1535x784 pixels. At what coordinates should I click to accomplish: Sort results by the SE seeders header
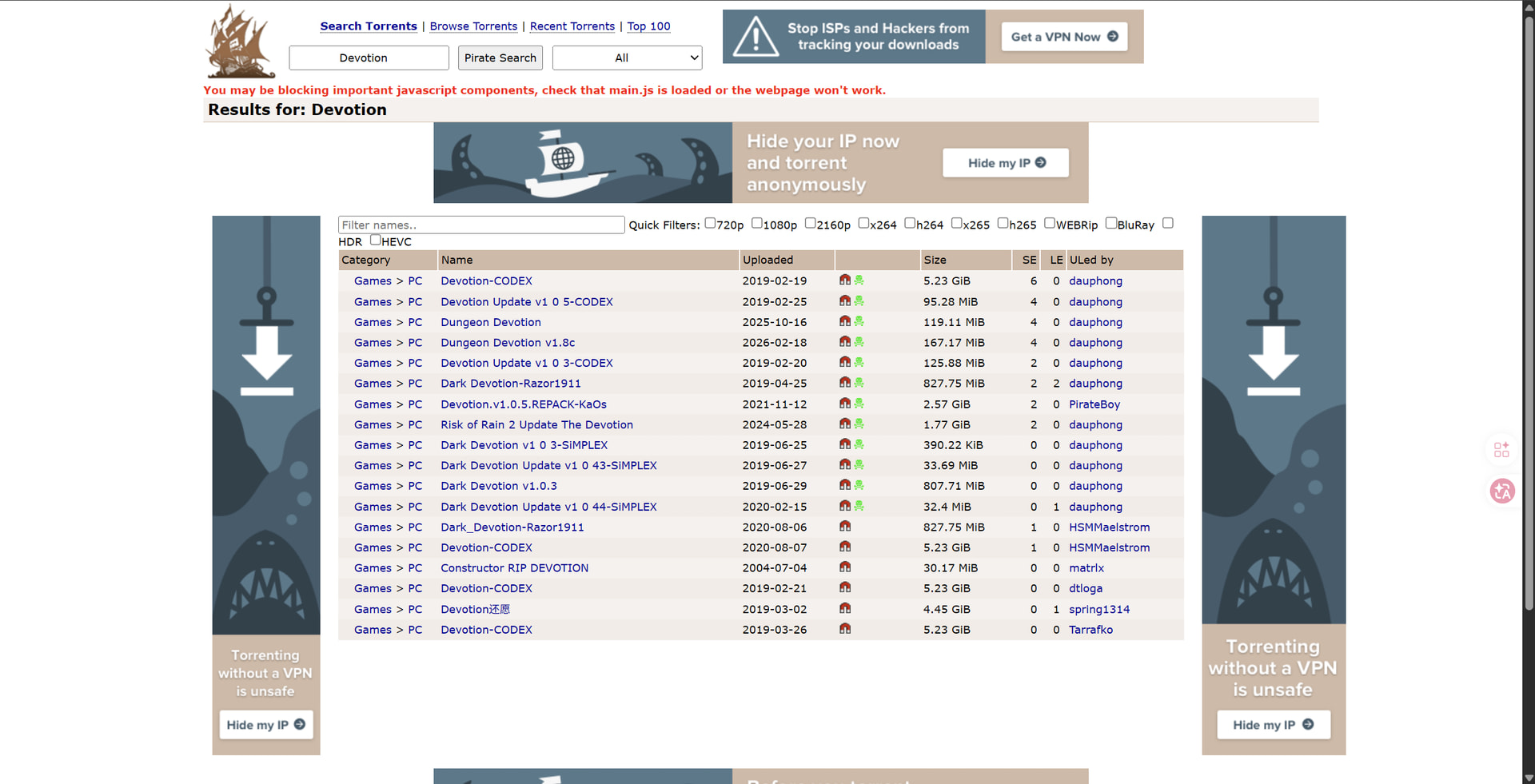pos(1029,260)
